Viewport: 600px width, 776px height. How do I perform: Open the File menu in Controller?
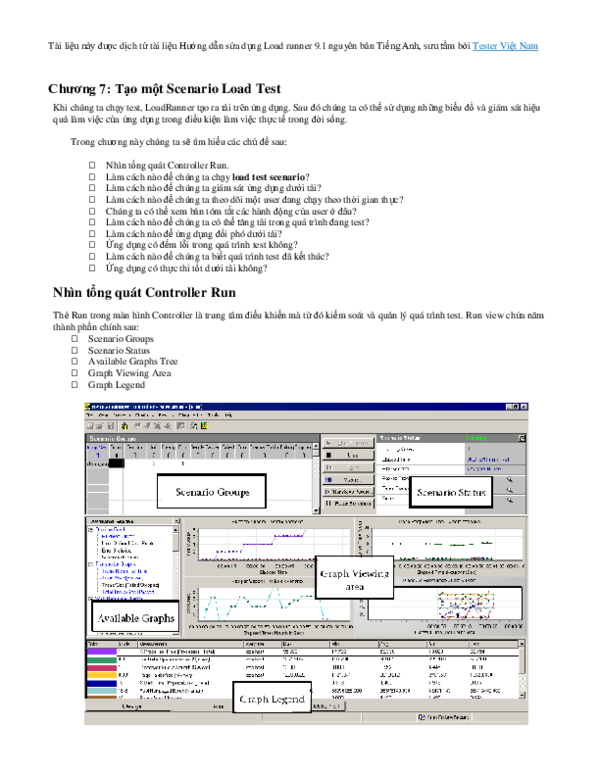coord(90,415)
